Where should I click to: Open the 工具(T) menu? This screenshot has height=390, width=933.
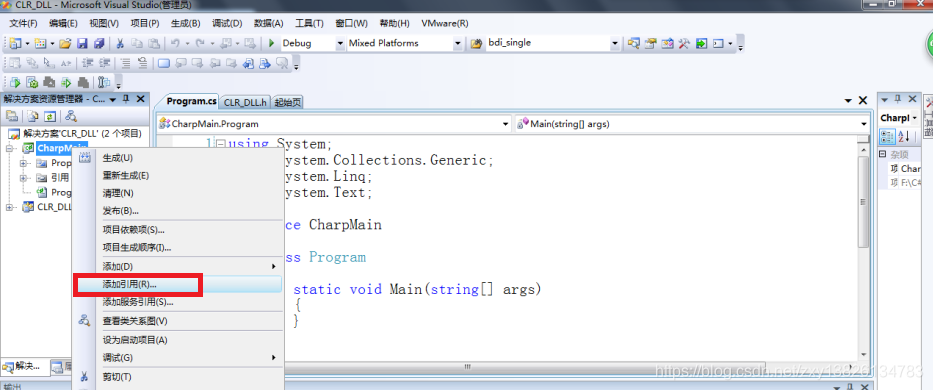coord(309,24)
